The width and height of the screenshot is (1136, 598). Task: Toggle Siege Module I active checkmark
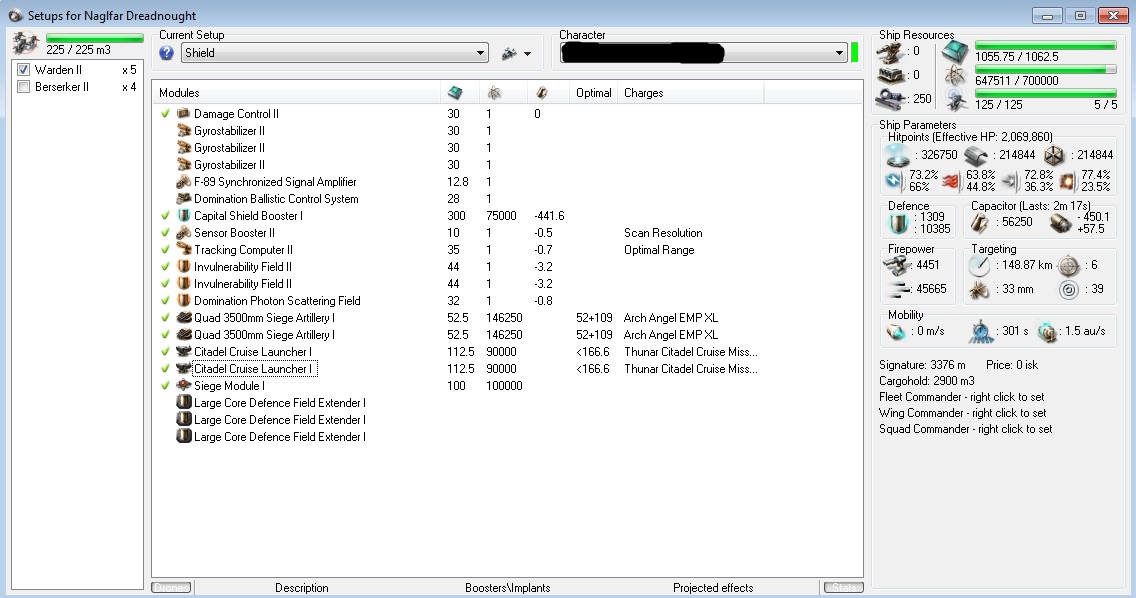[165, 385]
